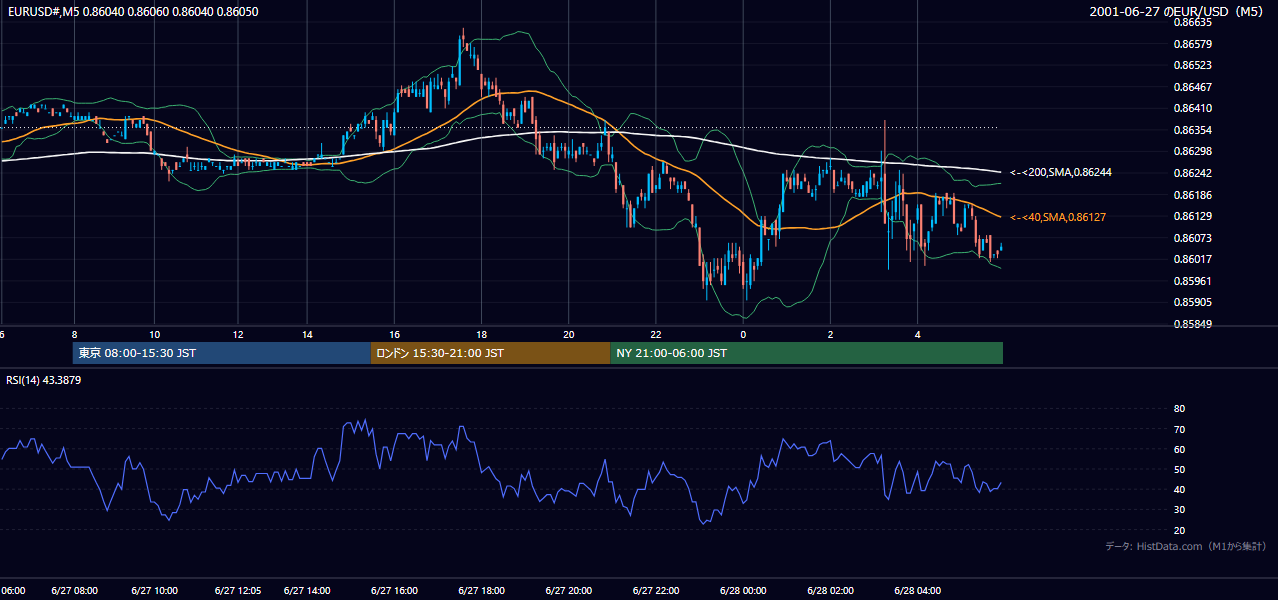The height and width of the screenshot is (600, 1278).
Task: Click hour marker 12 under price chart
Action: point(238,335)
